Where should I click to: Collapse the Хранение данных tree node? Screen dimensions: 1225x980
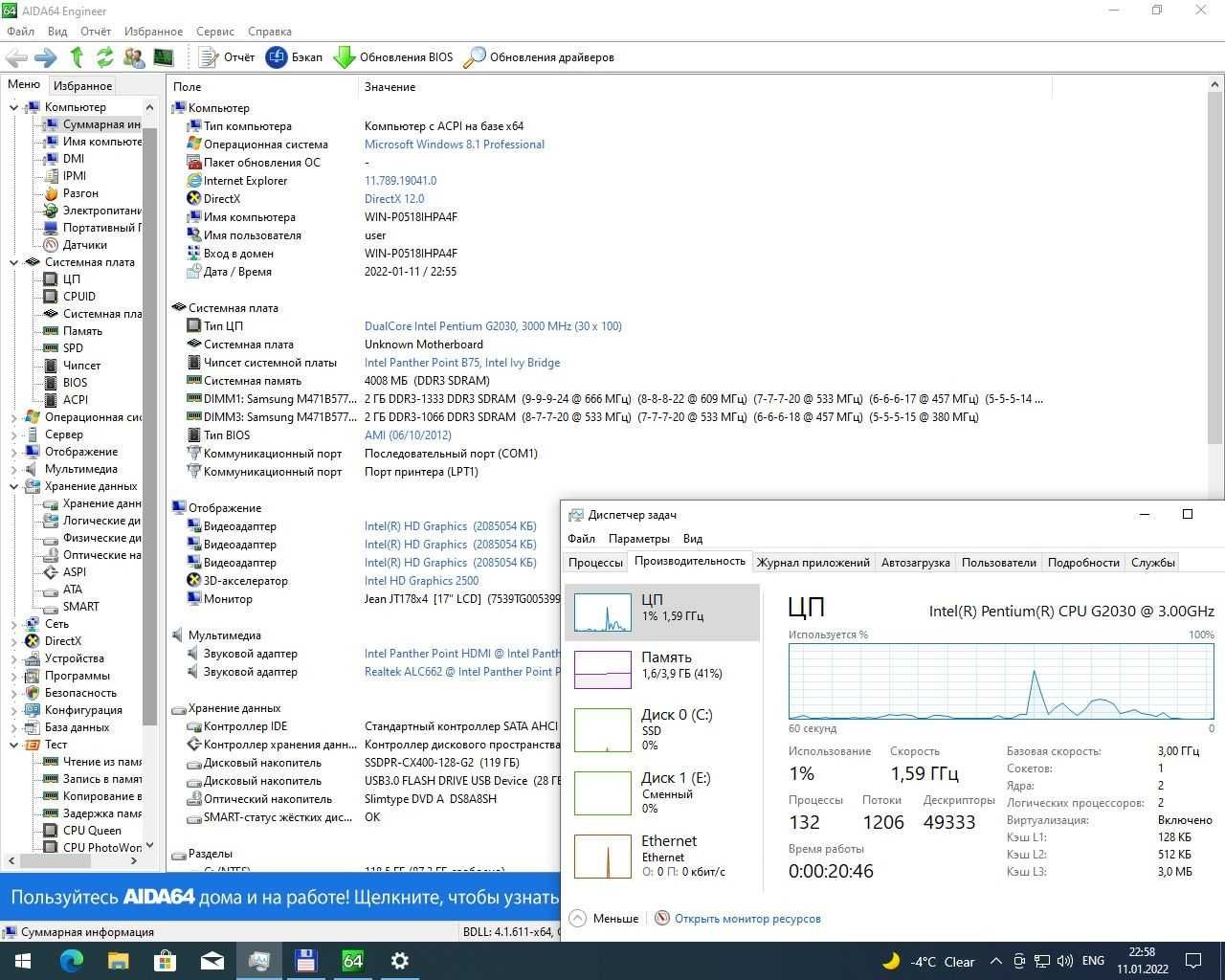coord(13,486)
